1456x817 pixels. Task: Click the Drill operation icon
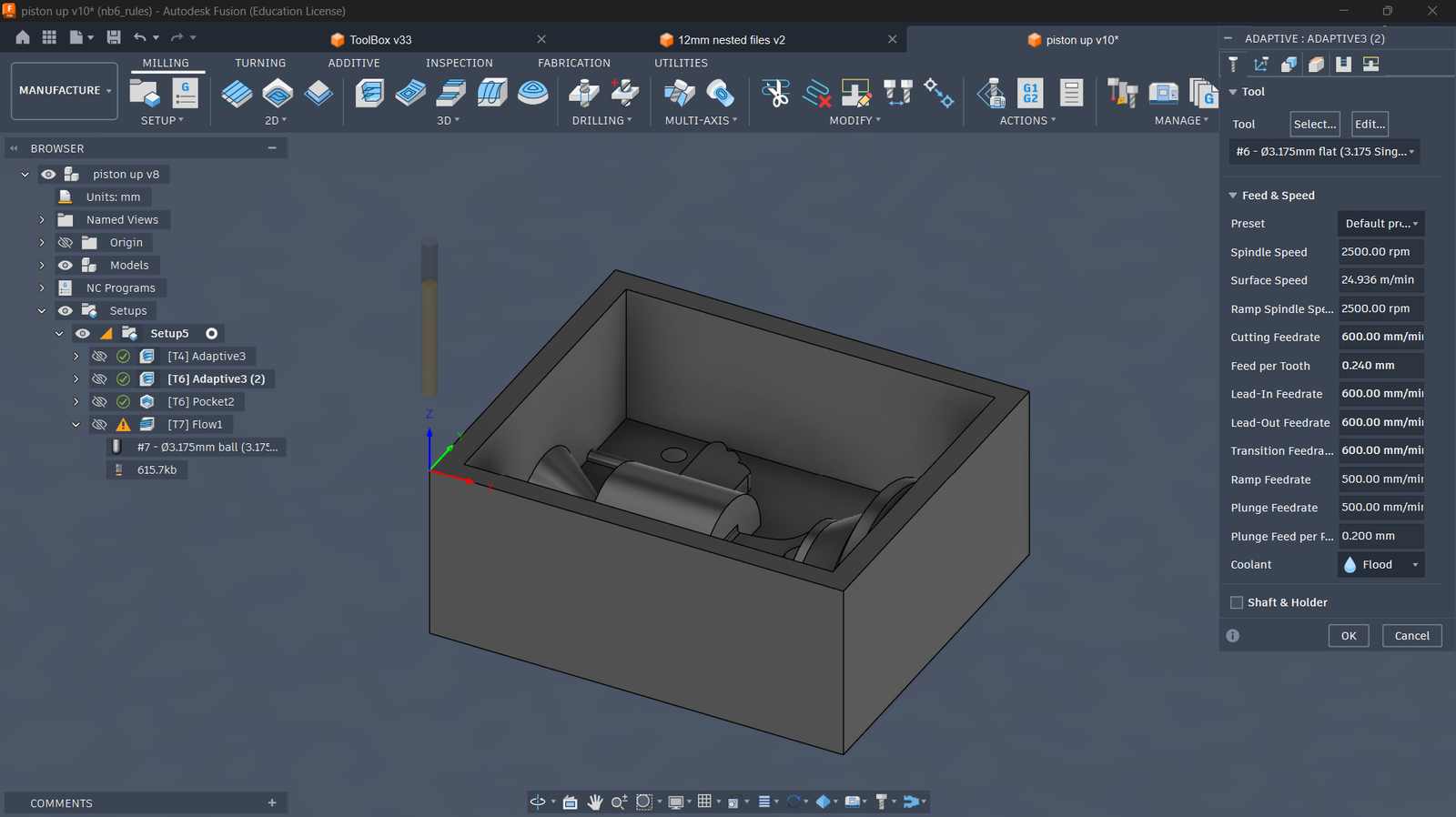(584, 93)
